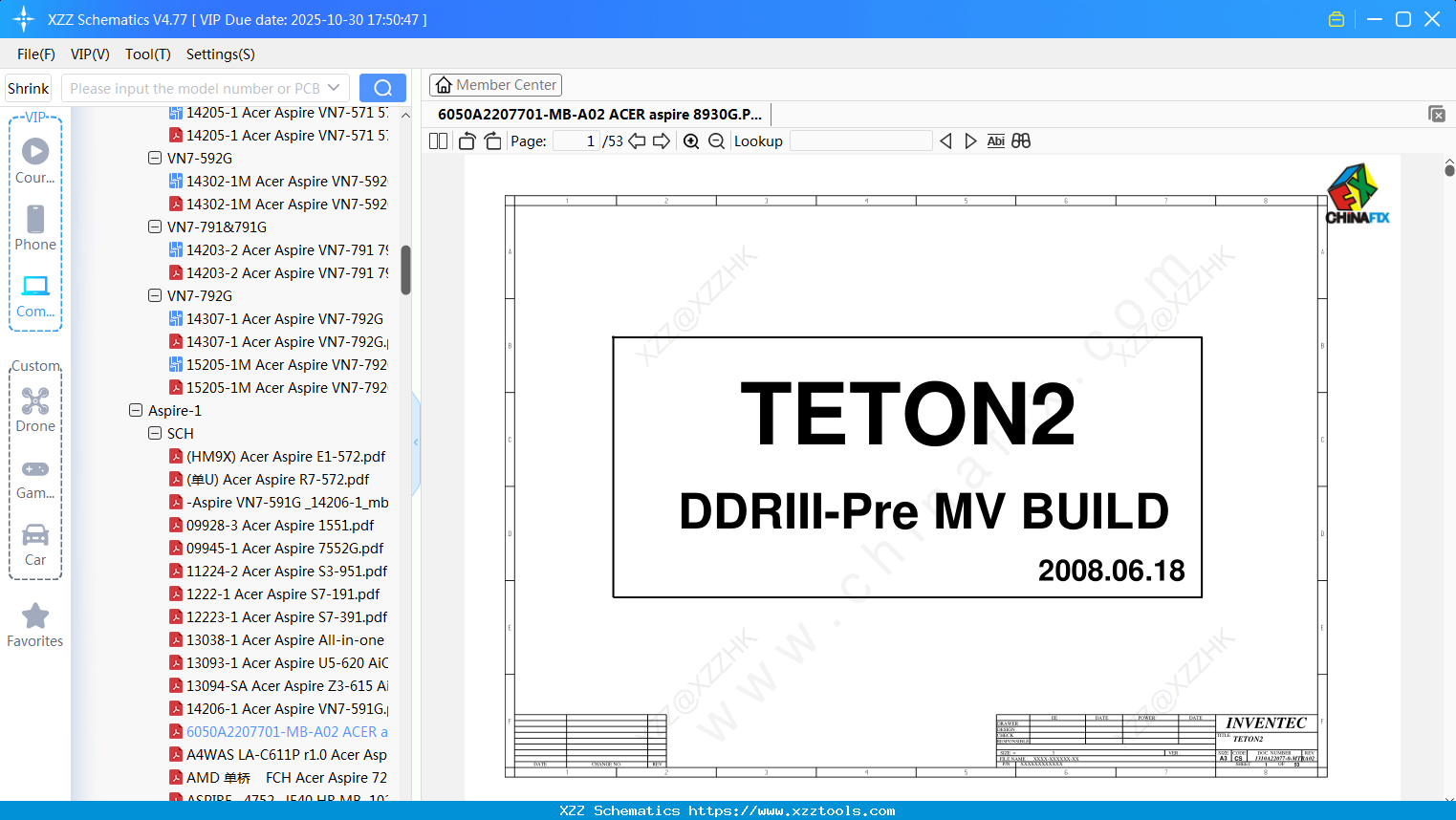Jump to next Lookup result
This screenshot has width=1456, height=820.
point(970,141)
